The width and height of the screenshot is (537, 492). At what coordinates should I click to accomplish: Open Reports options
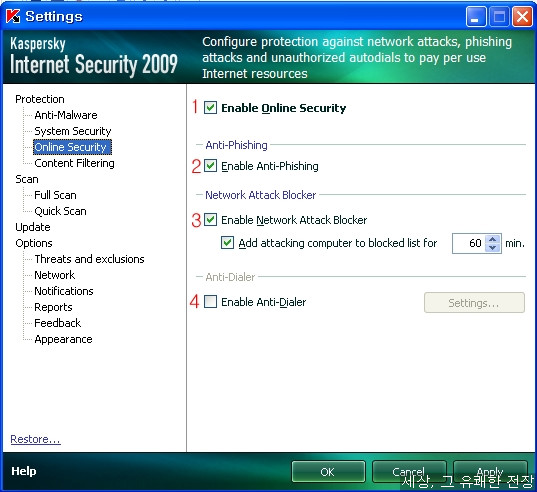click(x=53, y=307)
